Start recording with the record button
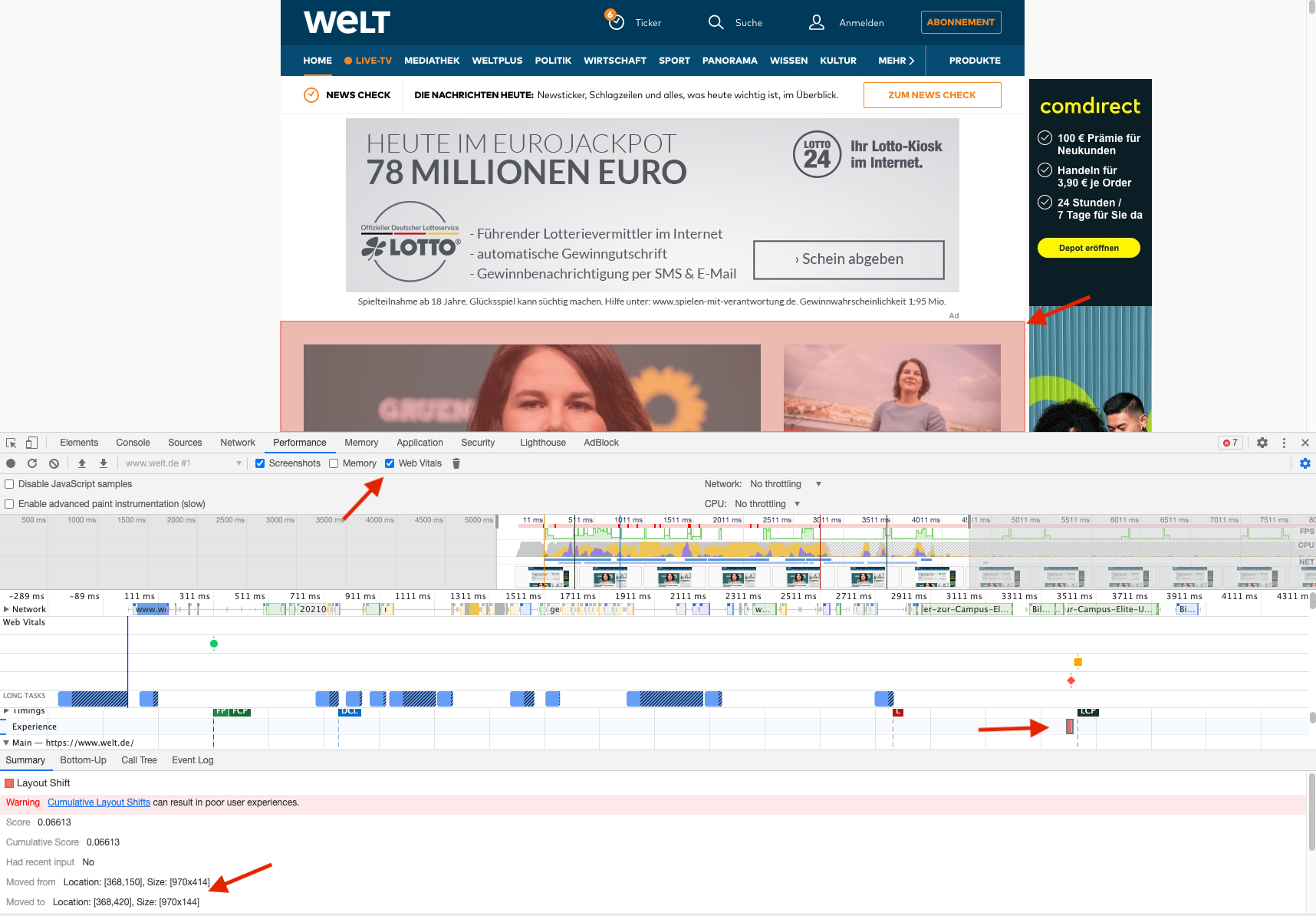 [11, 463]
